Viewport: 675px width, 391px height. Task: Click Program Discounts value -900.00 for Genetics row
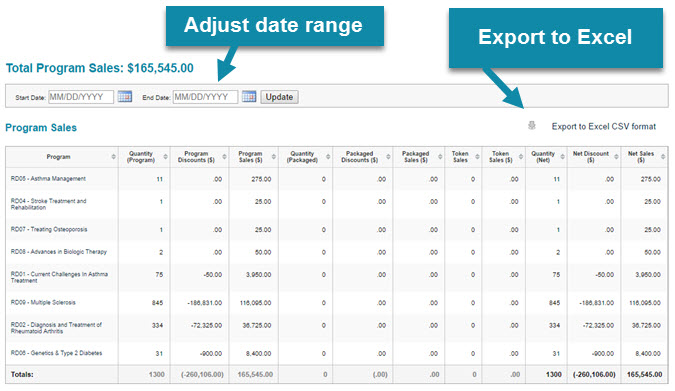point(211,354)
